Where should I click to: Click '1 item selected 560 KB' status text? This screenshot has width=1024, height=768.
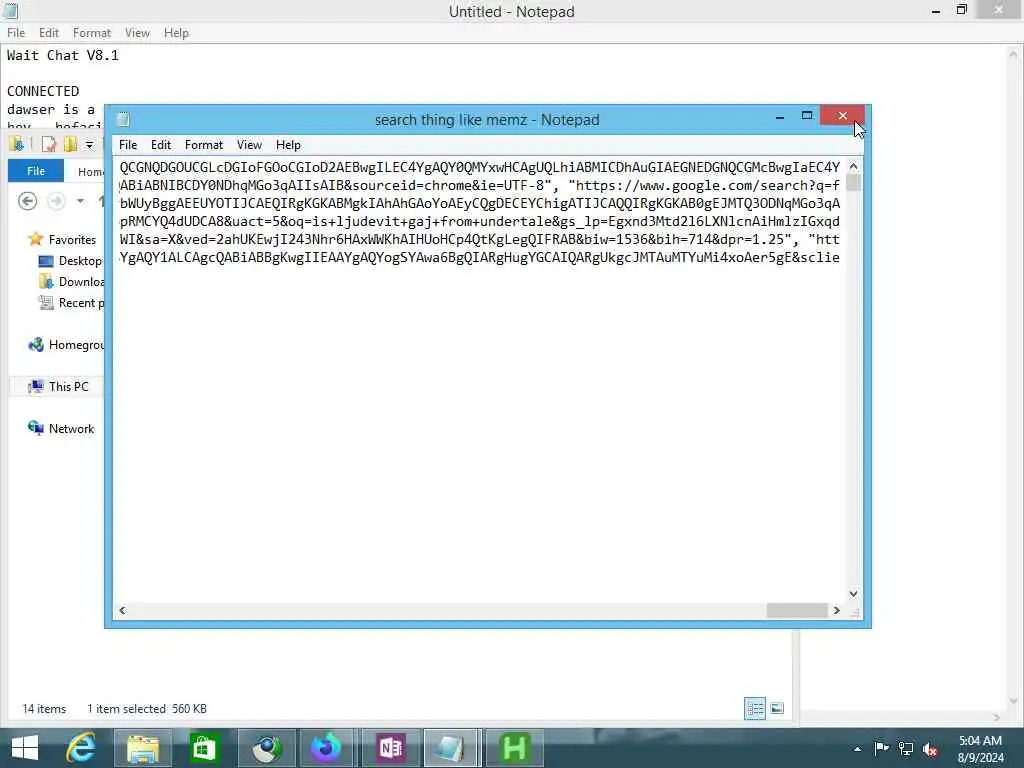pos(147,709)
